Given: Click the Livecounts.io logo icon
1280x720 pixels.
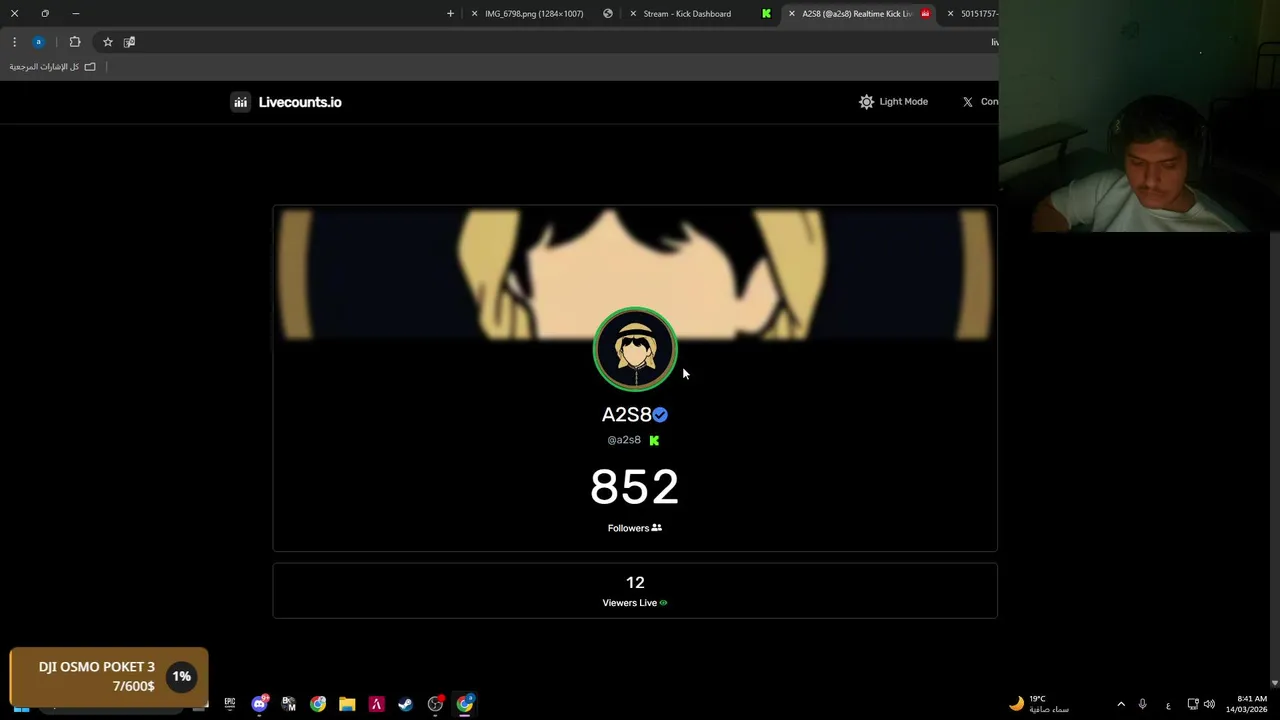Looking at the screenshot, I should 240,102.
